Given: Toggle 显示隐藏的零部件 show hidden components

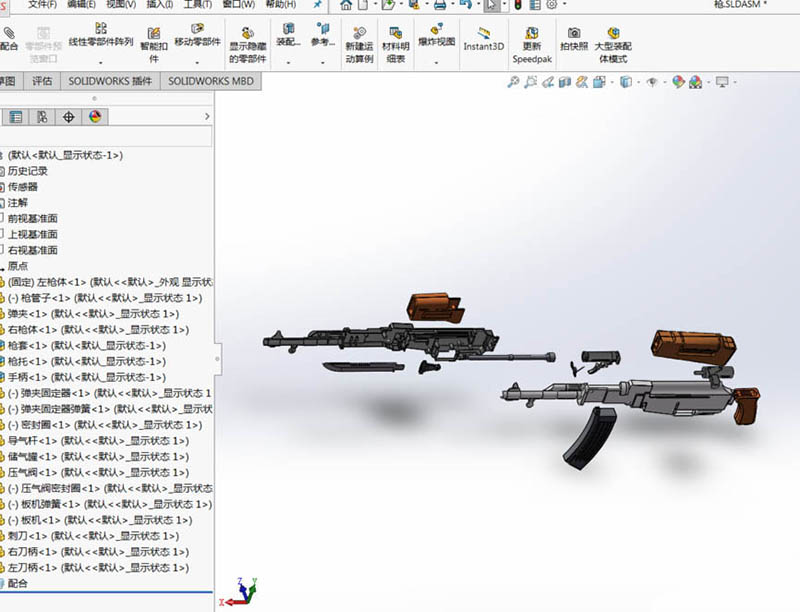Looking at the screenshot, I should point(247,45).
